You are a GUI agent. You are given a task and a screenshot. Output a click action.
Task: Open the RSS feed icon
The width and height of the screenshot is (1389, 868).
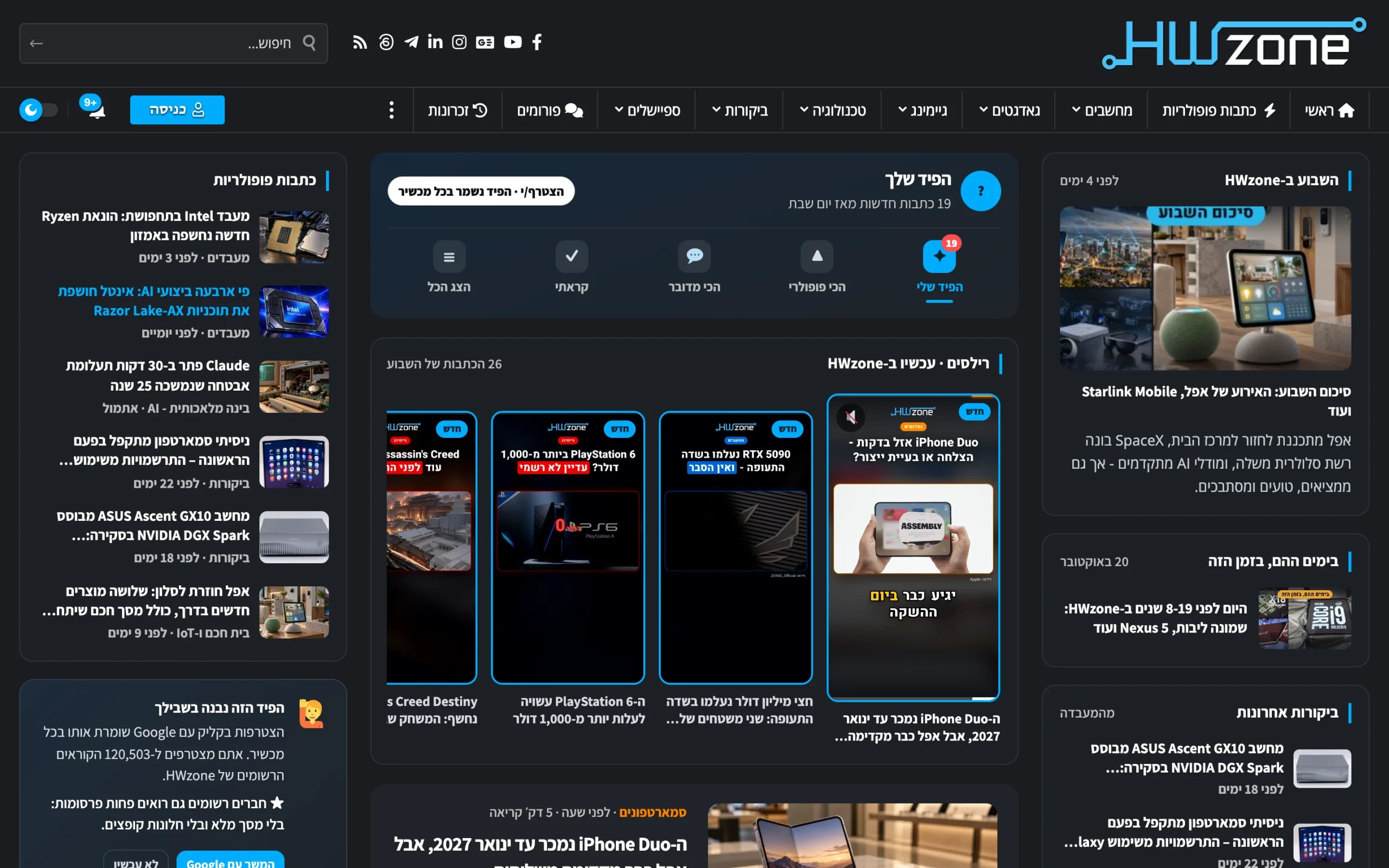coord(360,42)
